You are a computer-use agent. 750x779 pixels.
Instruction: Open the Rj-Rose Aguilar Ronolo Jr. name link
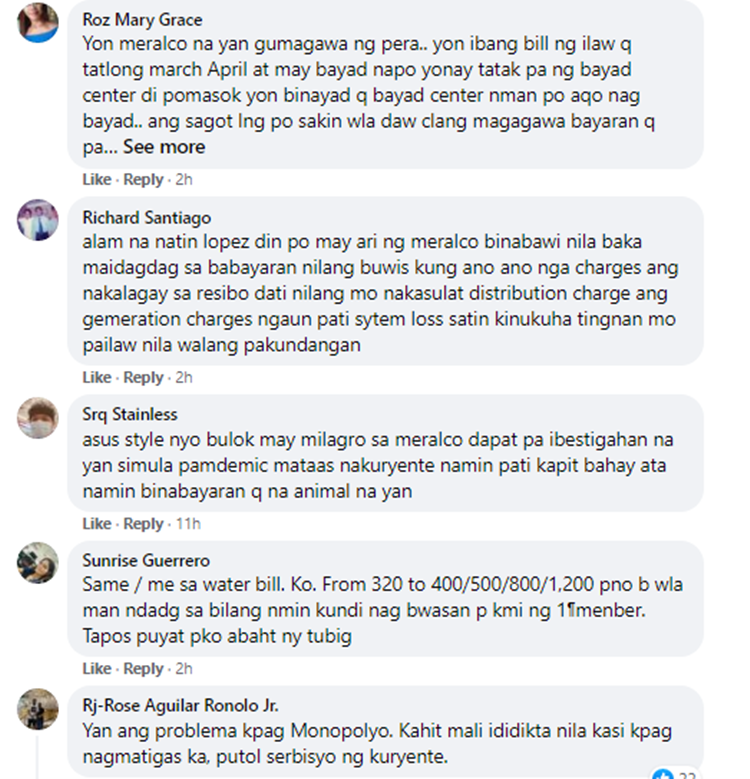click(180, 705)
